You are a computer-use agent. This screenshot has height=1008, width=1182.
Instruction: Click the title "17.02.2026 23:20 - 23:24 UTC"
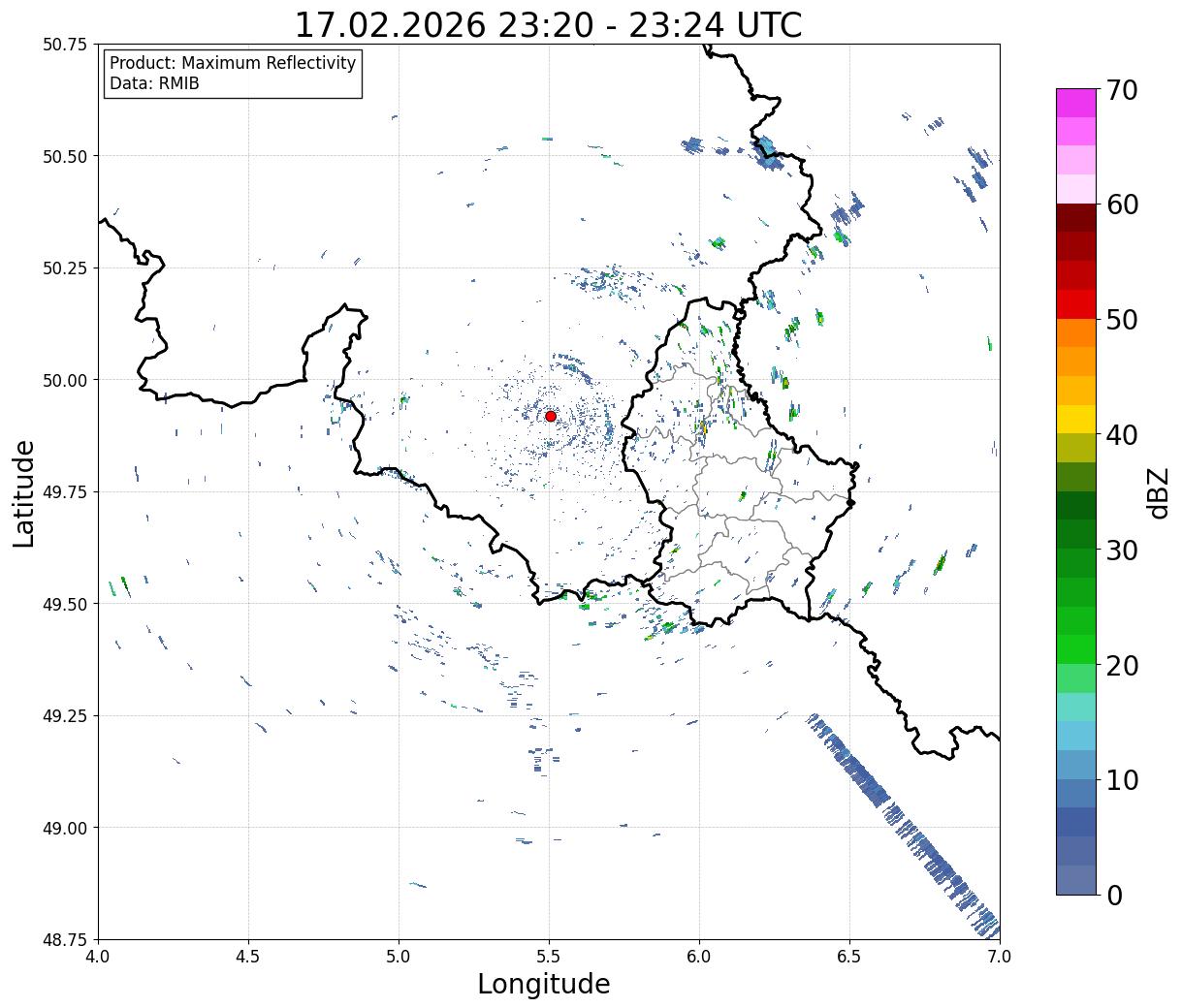pos(548,24)
